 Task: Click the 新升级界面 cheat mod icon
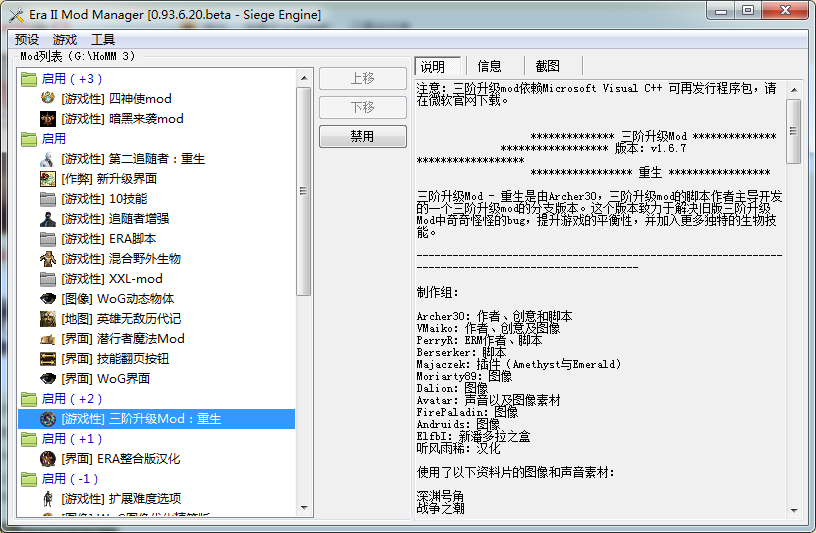pos(48,179)
